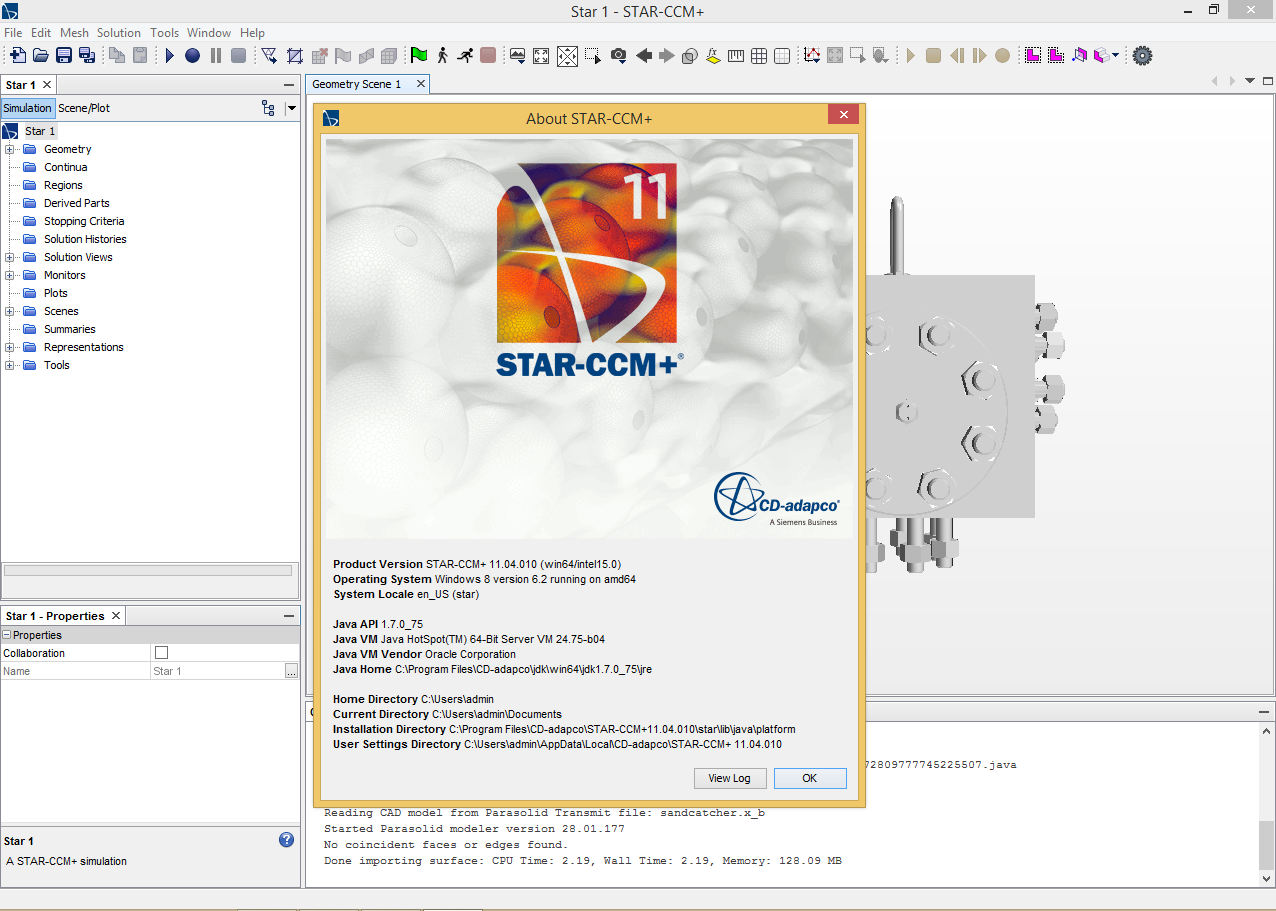1276x911 pixels.
Task: Click the ellipsis button beside Name value
Action: tap(291, 671)
